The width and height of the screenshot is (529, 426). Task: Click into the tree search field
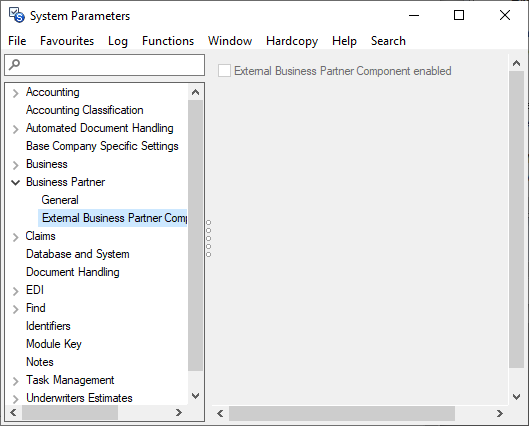coord(105,65)
